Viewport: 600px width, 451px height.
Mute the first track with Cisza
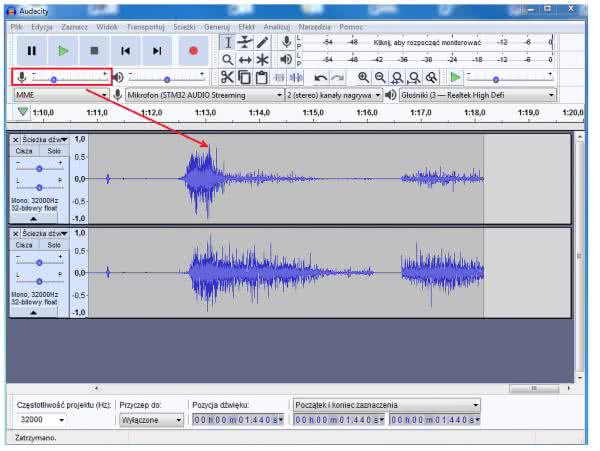(24, 151)
